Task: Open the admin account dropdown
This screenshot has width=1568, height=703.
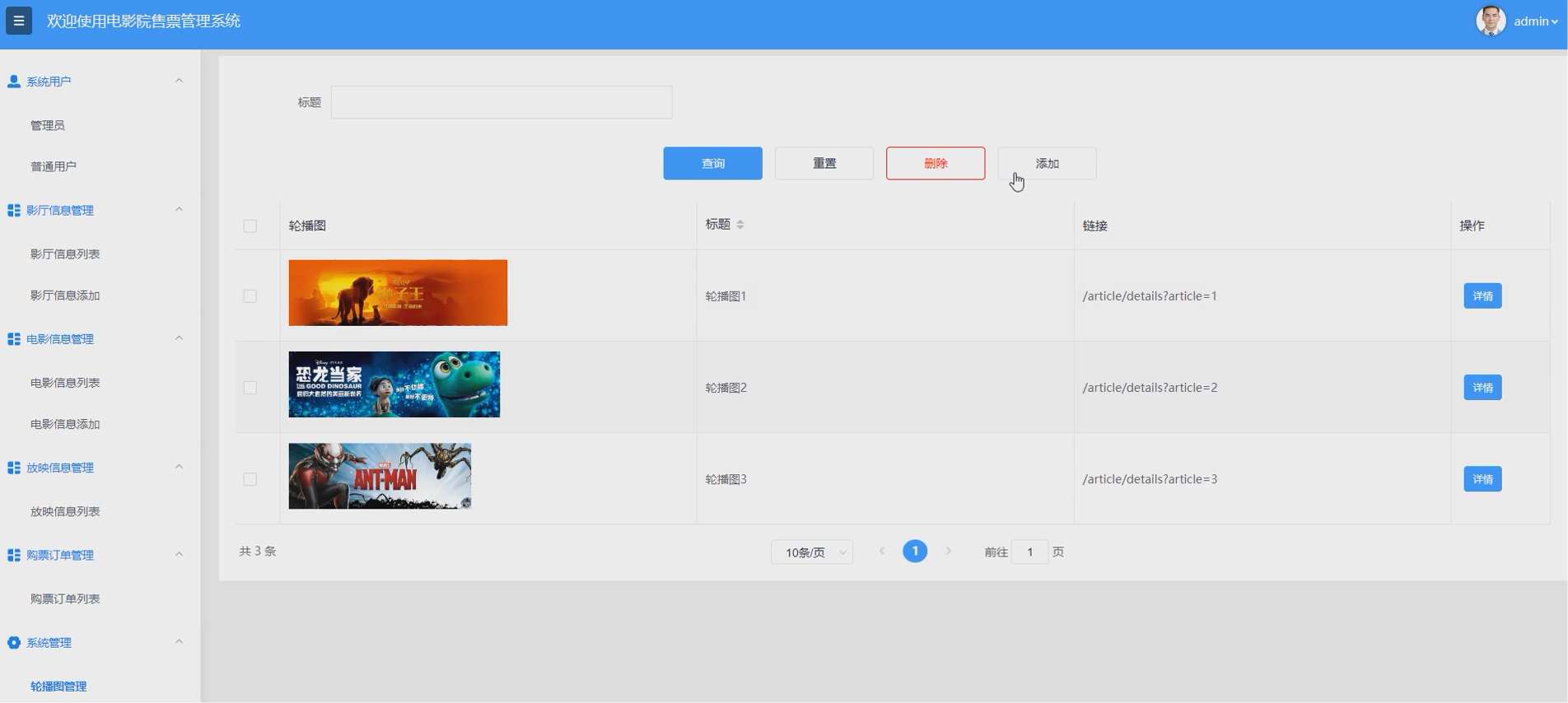Action: click(1536, 21)
